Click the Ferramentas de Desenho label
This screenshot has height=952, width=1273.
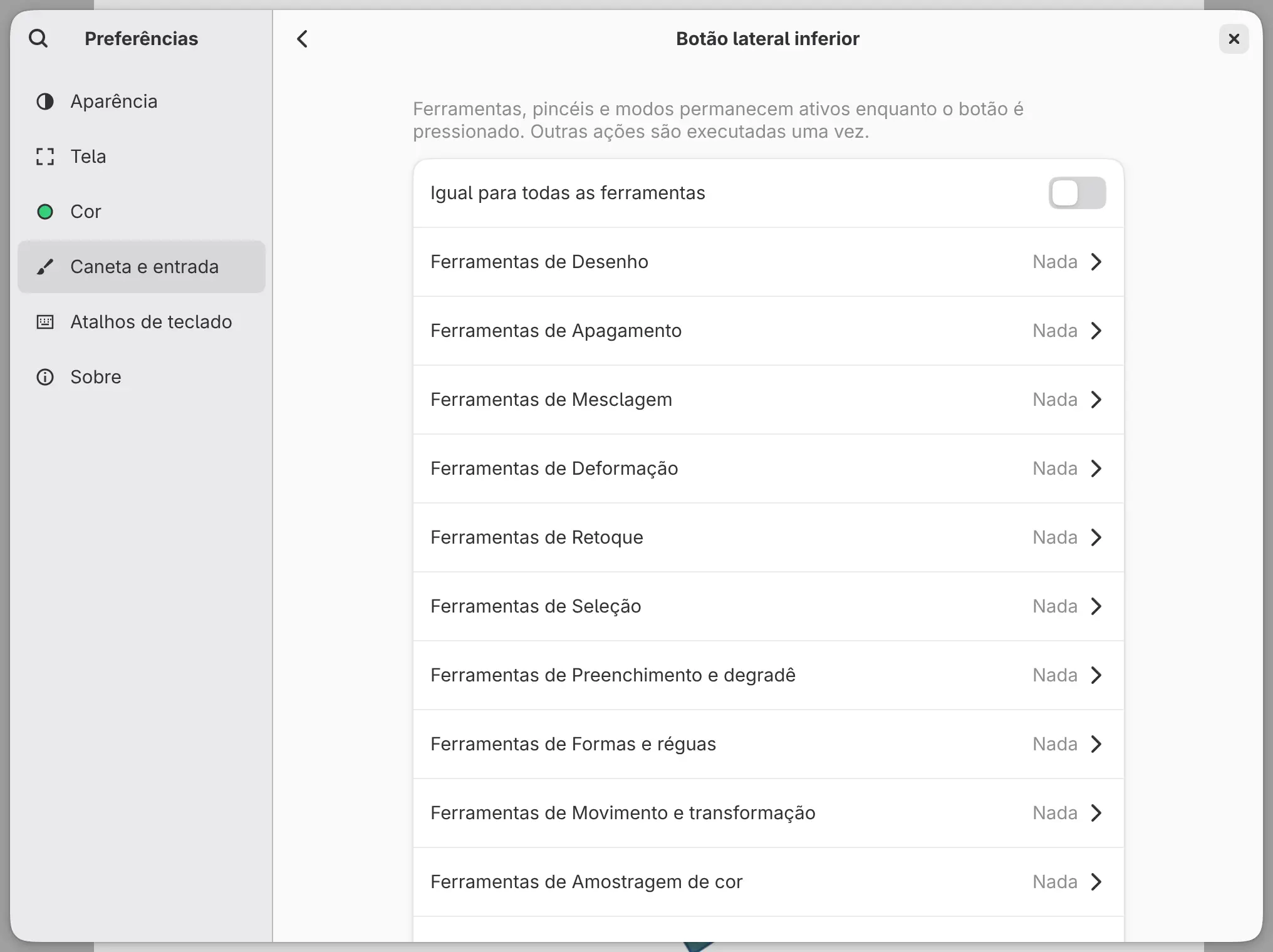point(539,262)
